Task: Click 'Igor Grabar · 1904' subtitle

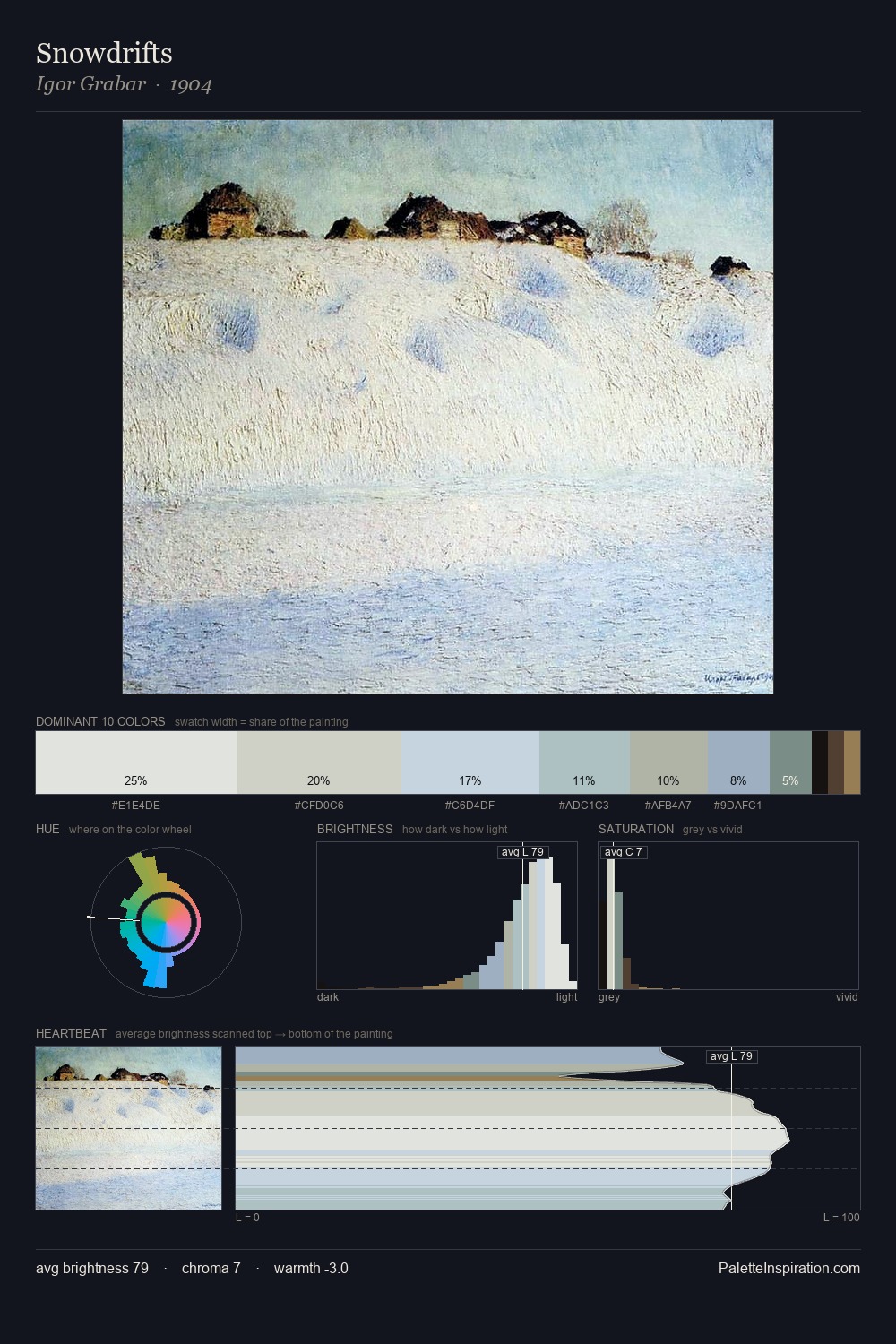Action: pyautogui.click(x=124, y=84)
